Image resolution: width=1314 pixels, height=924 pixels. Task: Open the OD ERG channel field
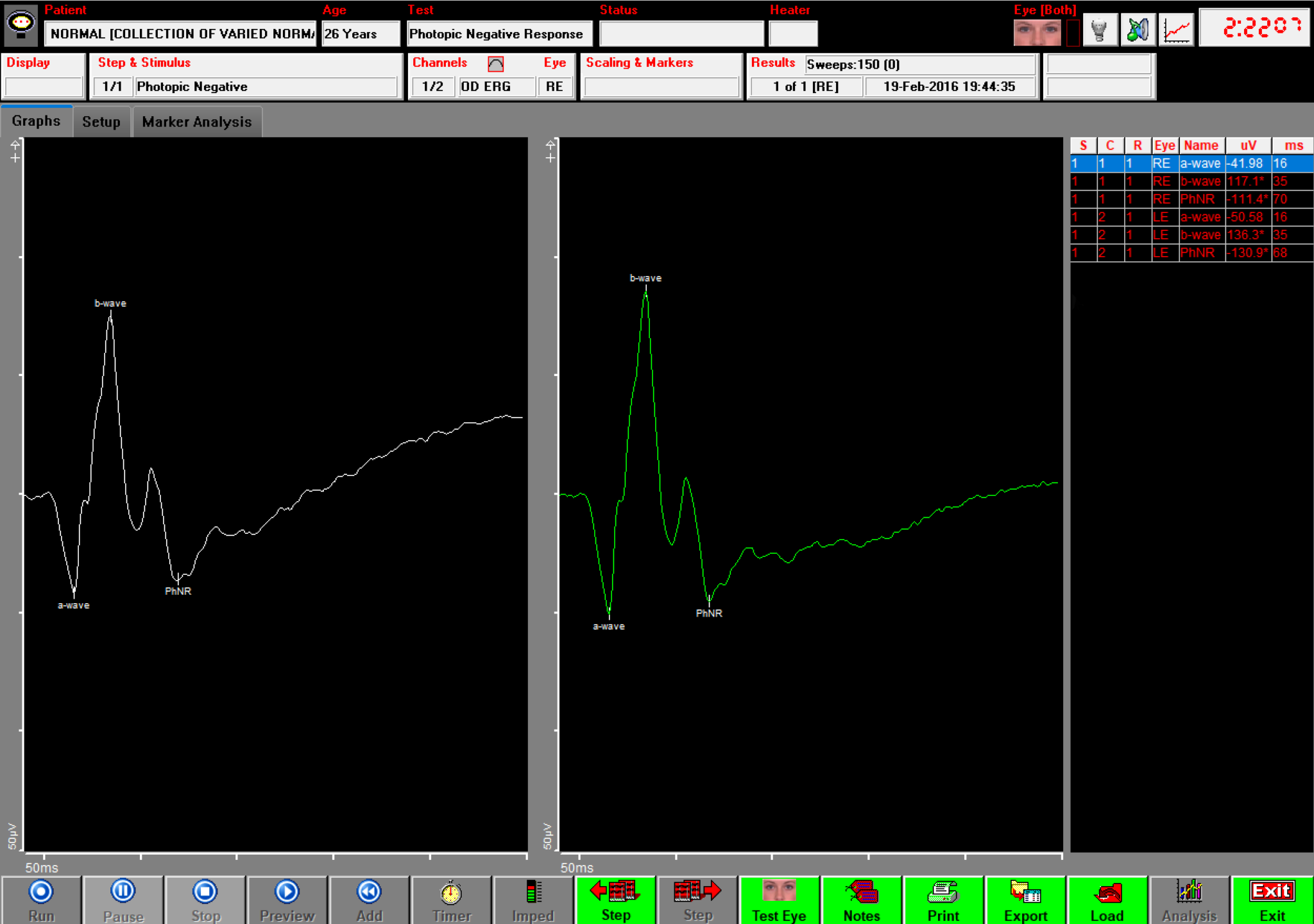pyautogui.click(x=497, y=87)
